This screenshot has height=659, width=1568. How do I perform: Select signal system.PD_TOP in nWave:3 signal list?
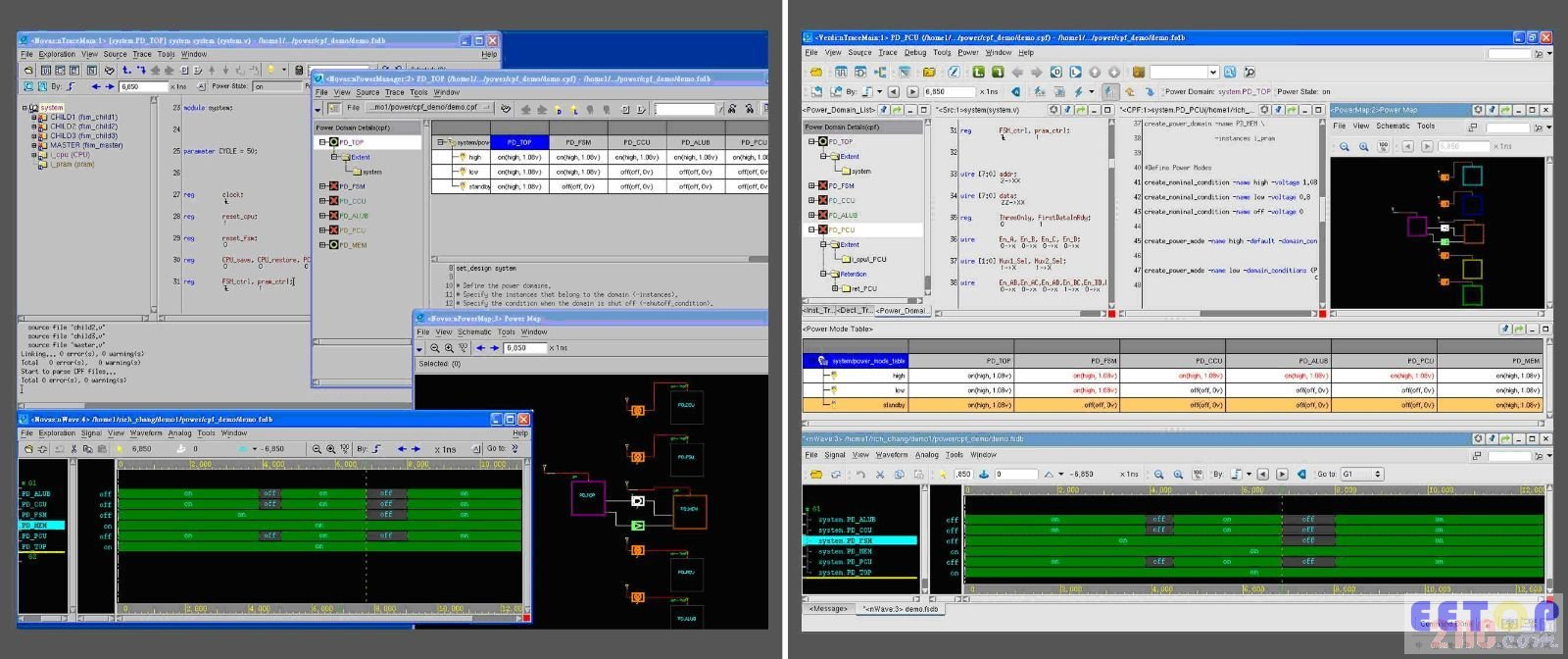pyautogui.click(x=845, y=572)
